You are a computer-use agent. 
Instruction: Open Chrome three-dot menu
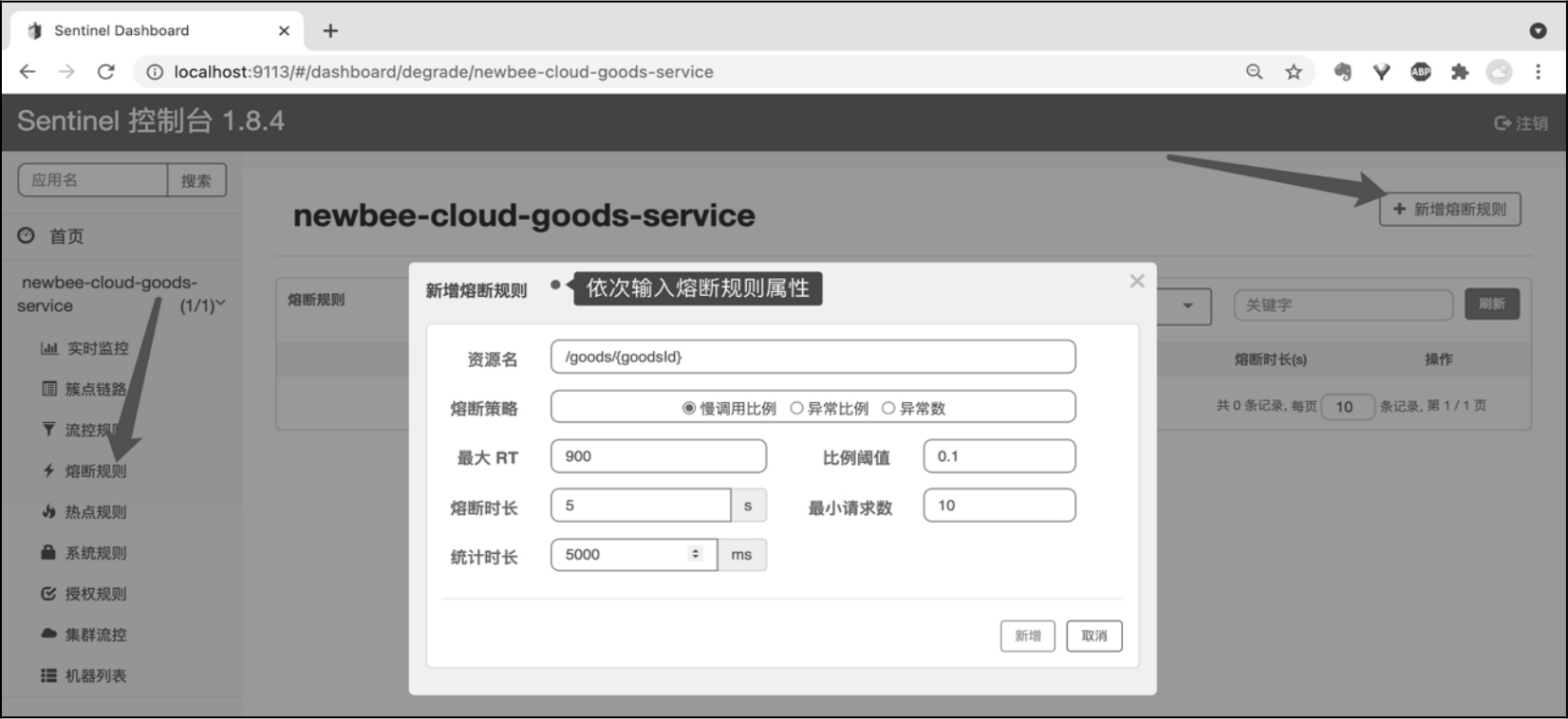point(1538,71)
